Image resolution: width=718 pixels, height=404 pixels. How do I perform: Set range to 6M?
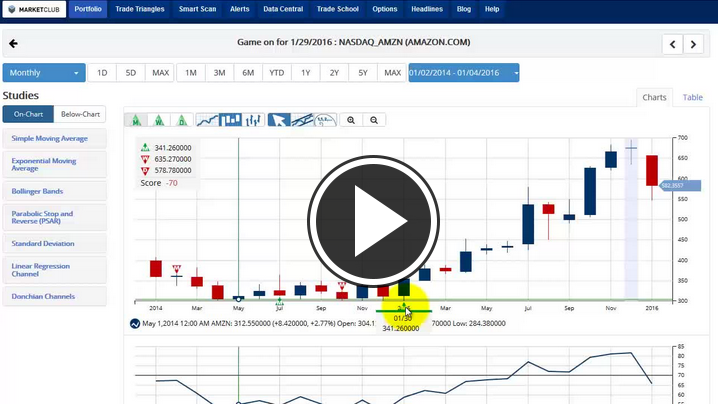(248, 73)
